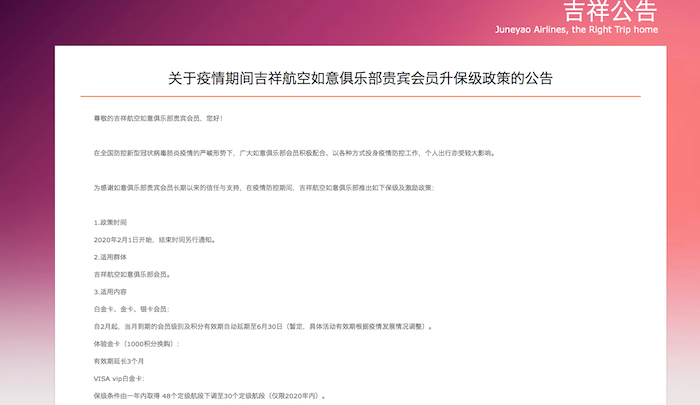Click the line about extension to 6月30日
Screen dimensions: 700x405
[263, 326]
